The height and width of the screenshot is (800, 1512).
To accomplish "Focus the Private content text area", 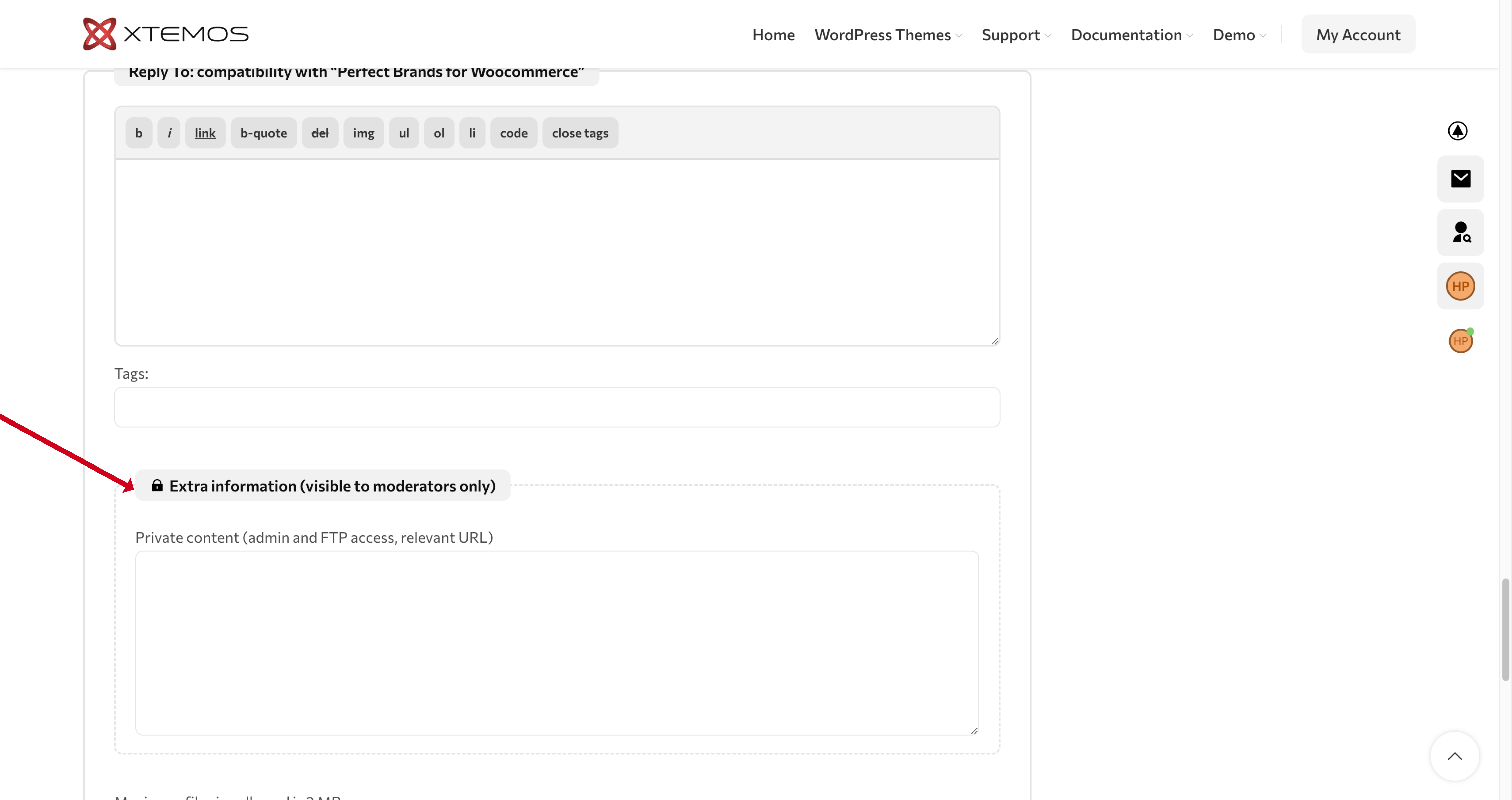I will click(557, 643).
